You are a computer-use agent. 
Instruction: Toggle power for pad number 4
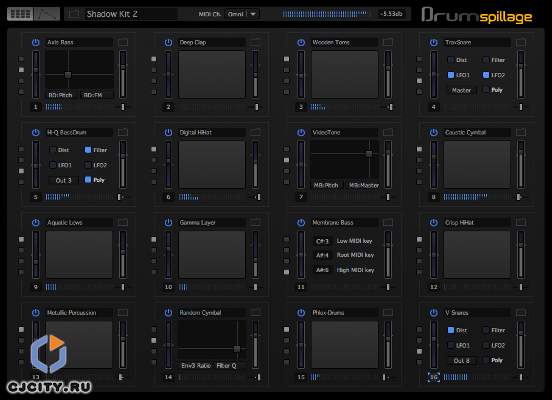click(434, 42)
